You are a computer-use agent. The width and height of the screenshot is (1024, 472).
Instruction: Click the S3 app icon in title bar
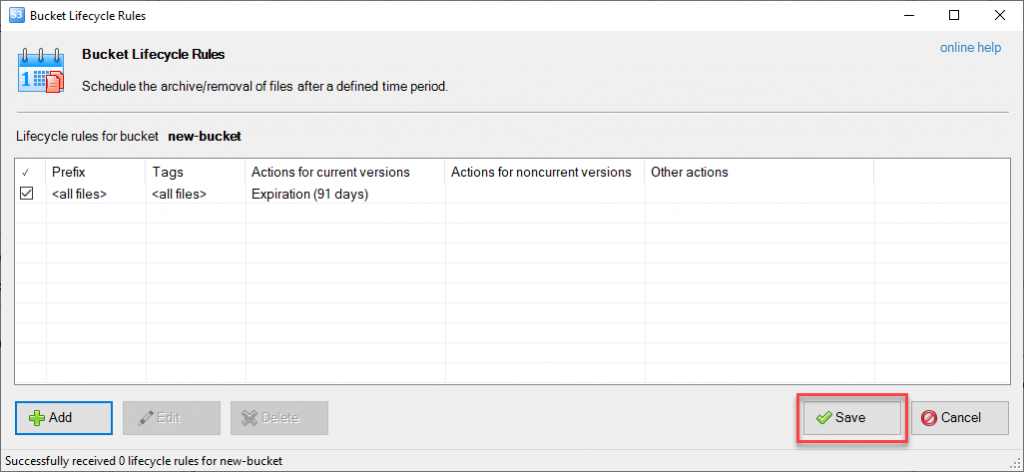coord(16,16)
